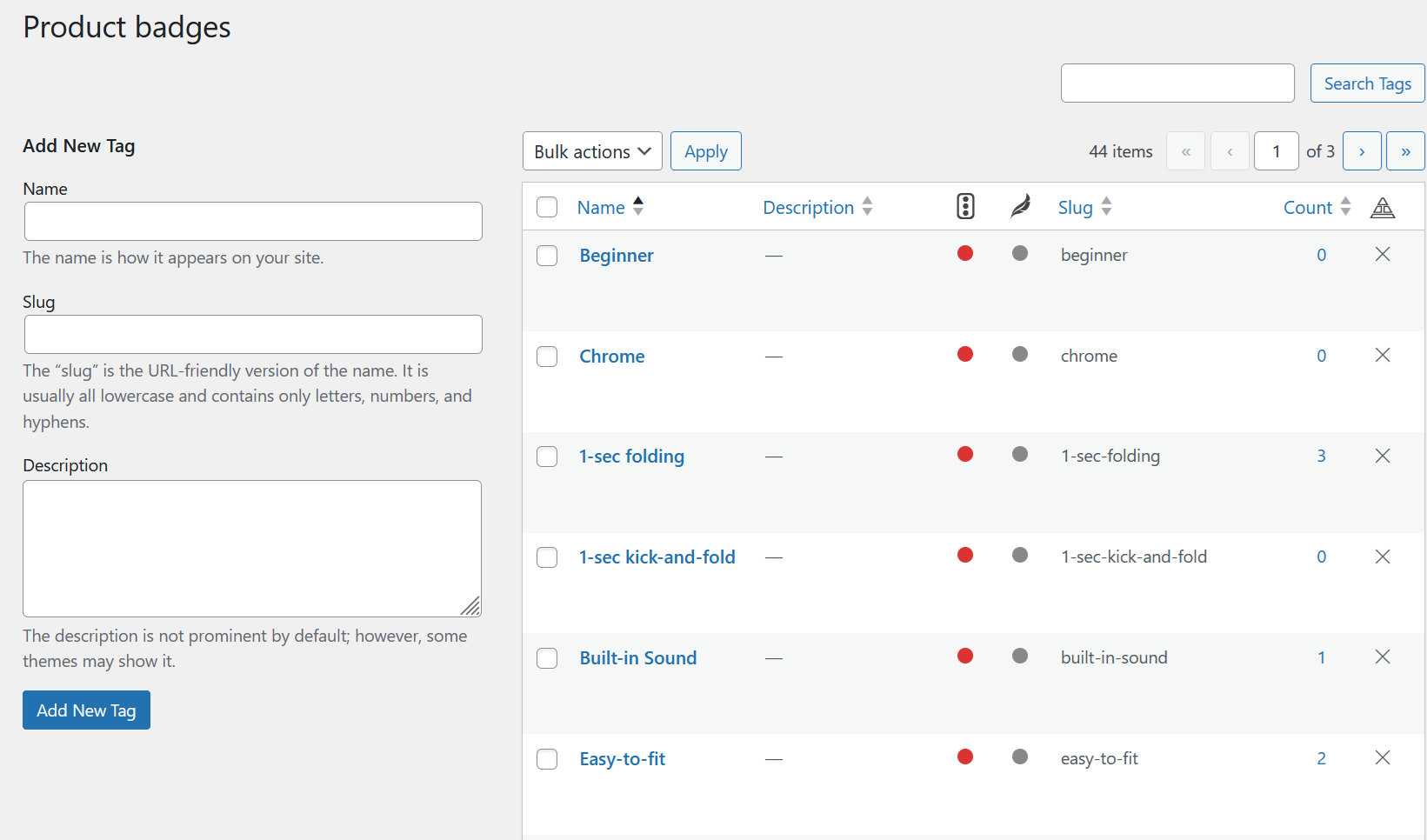1427x840 pixels.
Task: Click the '1-sec-kick-and-fold' slug text
Action: [1134, 557]
